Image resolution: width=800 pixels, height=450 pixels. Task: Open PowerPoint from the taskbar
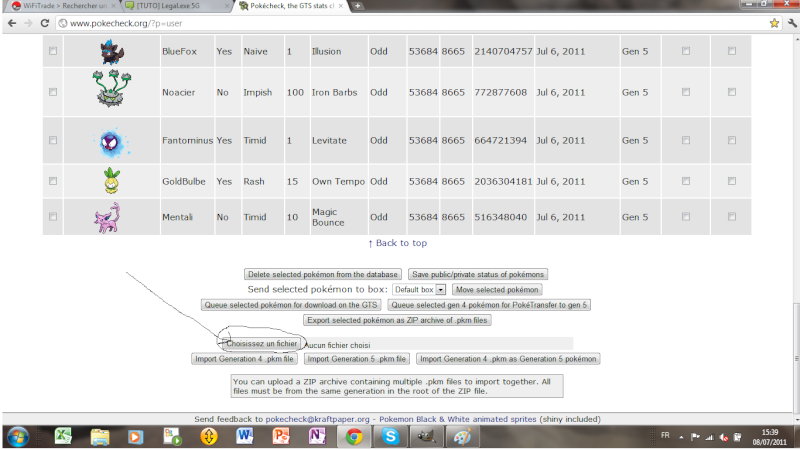(281, 437)
